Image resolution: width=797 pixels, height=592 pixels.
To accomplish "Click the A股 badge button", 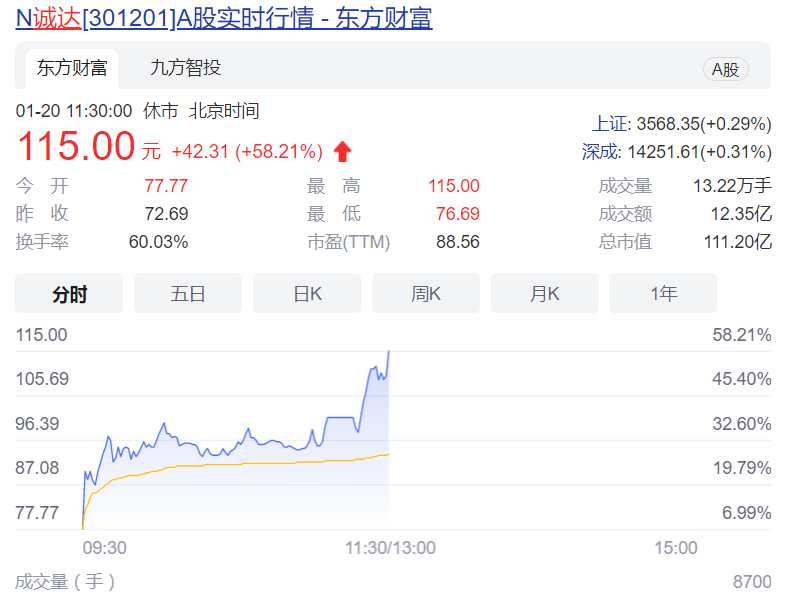I will [725, 69].
